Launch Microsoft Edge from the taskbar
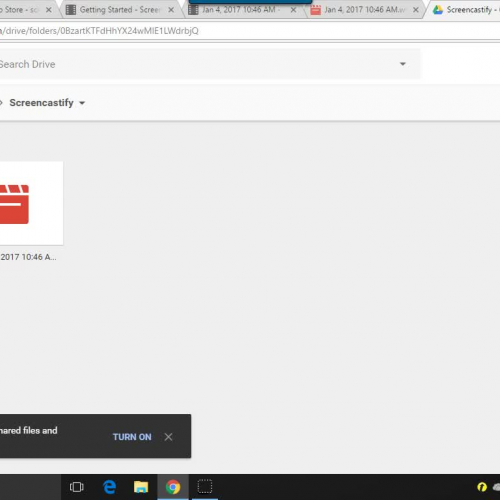The height and width of the screenshot is (500, 500). click(x=109, y=487)
